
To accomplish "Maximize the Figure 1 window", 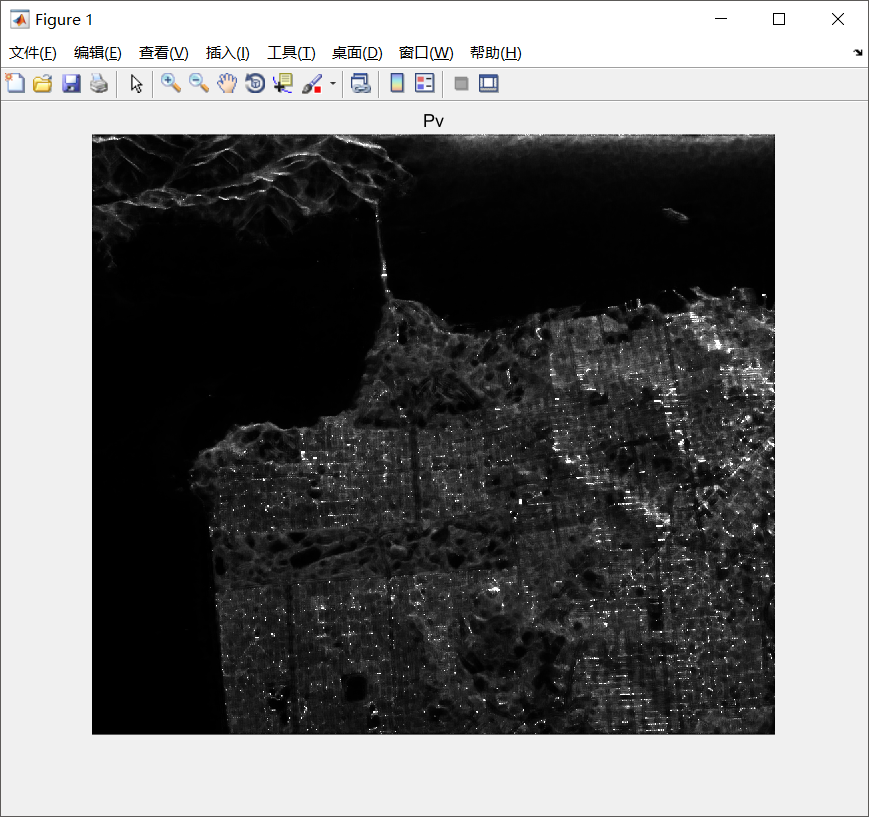I will click(779, 19).
